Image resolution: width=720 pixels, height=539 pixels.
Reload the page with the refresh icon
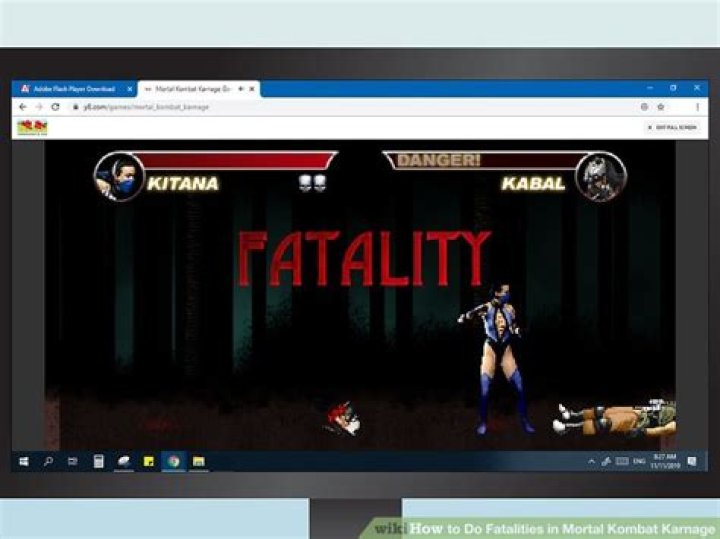56,107
